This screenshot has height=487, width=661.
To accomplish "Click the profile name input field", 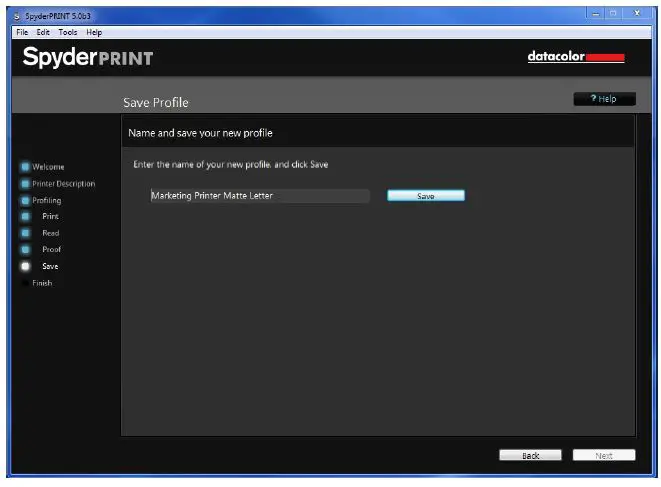I will coord(260,196).
